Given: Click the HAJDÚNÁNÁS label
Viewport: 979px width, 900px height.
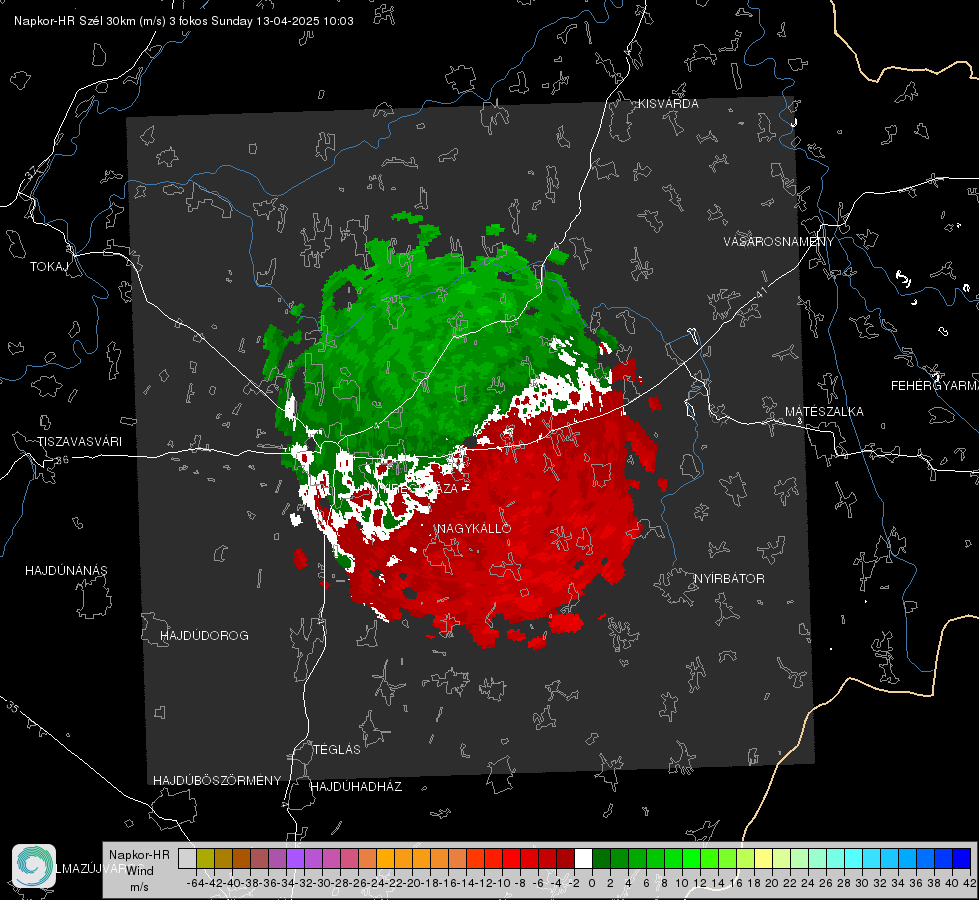Looking at the screenshot, I should tap(66, 570).
